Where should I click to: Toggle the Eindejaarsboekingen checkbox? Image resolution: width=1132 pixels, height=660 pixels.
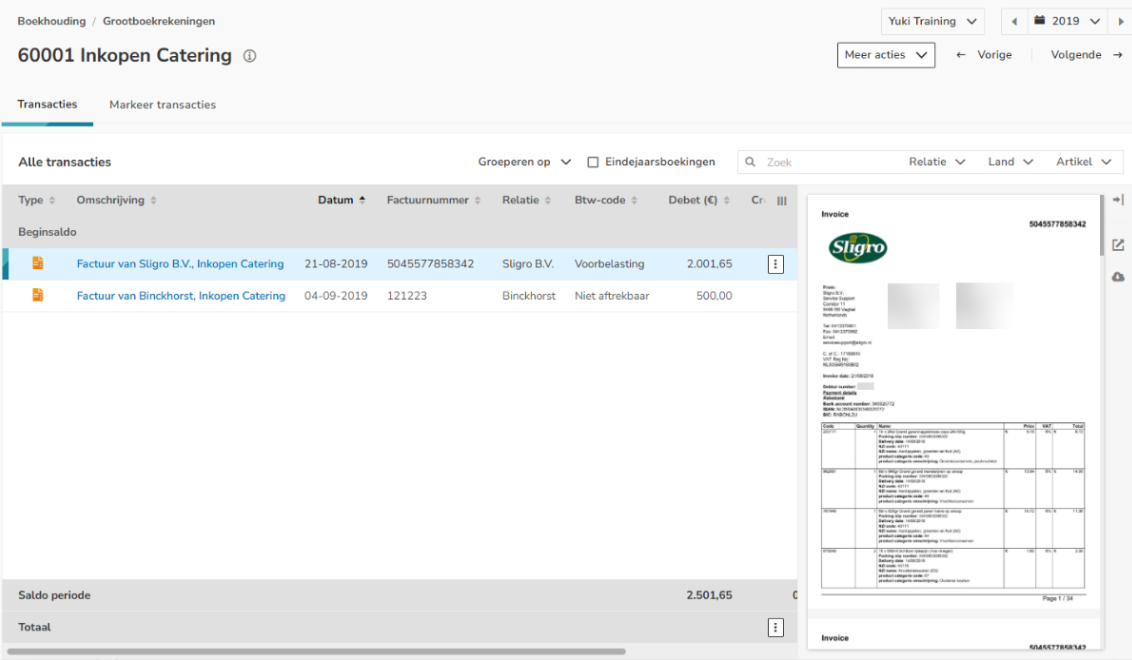[593, 162]
